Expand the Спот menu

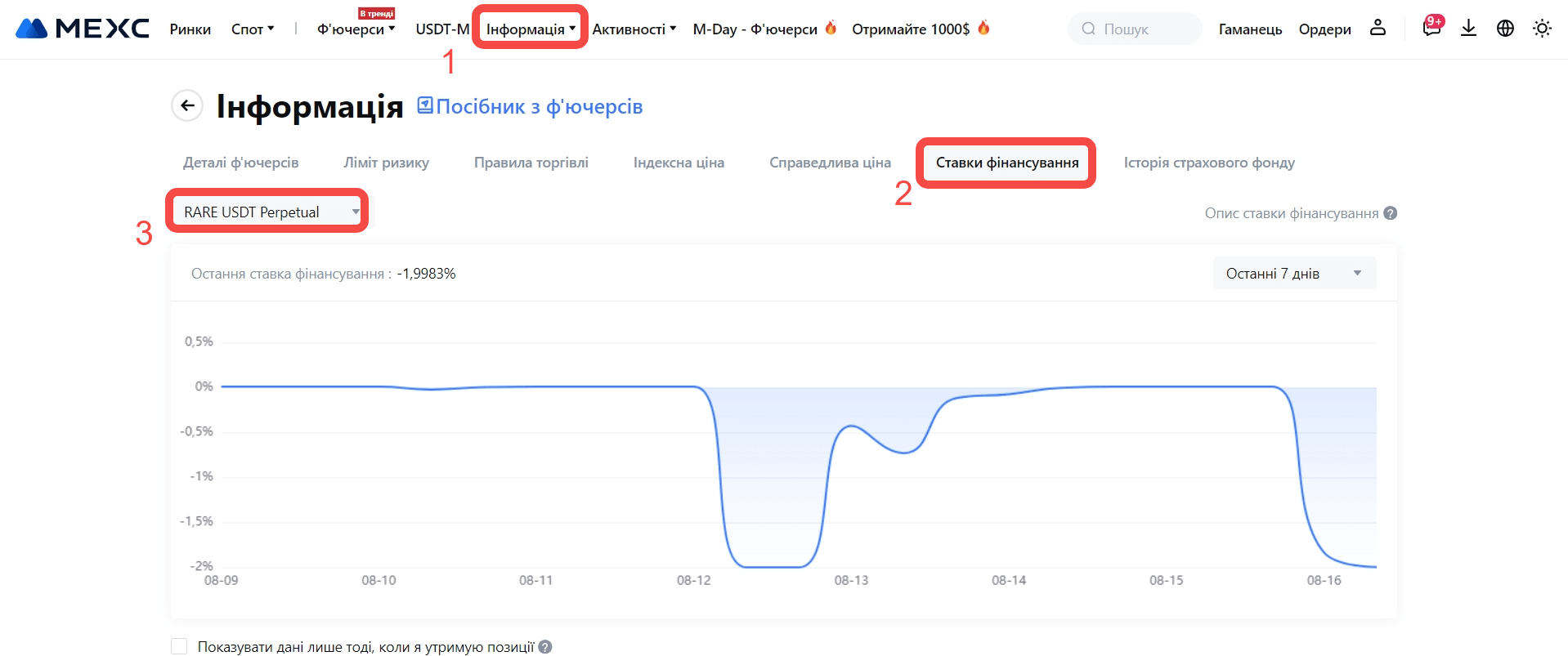point(252,29)
